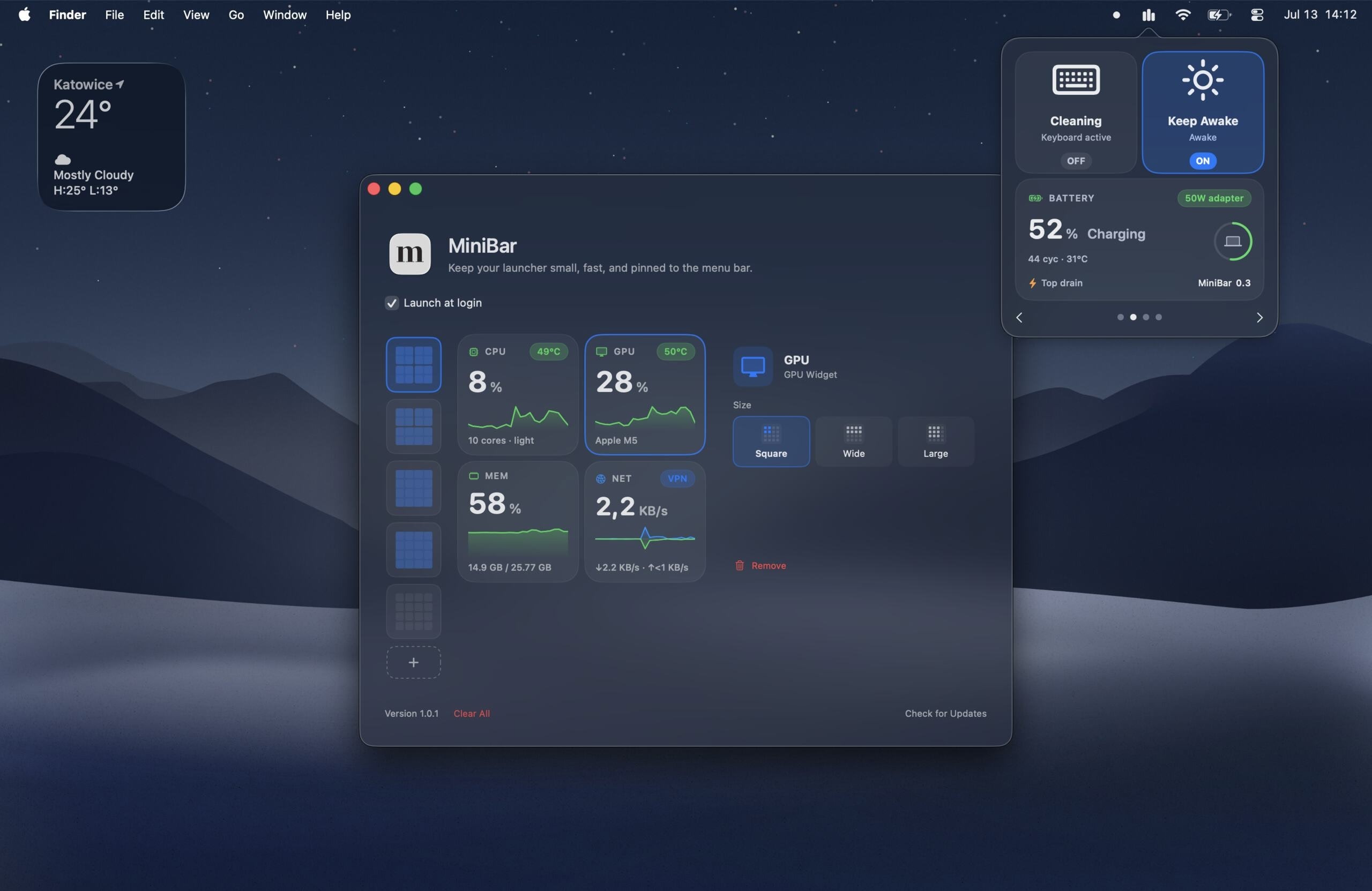Click the "49°C" CPU temperature badge
This screenshot has width=1372, height=891.
click(548, 351)
